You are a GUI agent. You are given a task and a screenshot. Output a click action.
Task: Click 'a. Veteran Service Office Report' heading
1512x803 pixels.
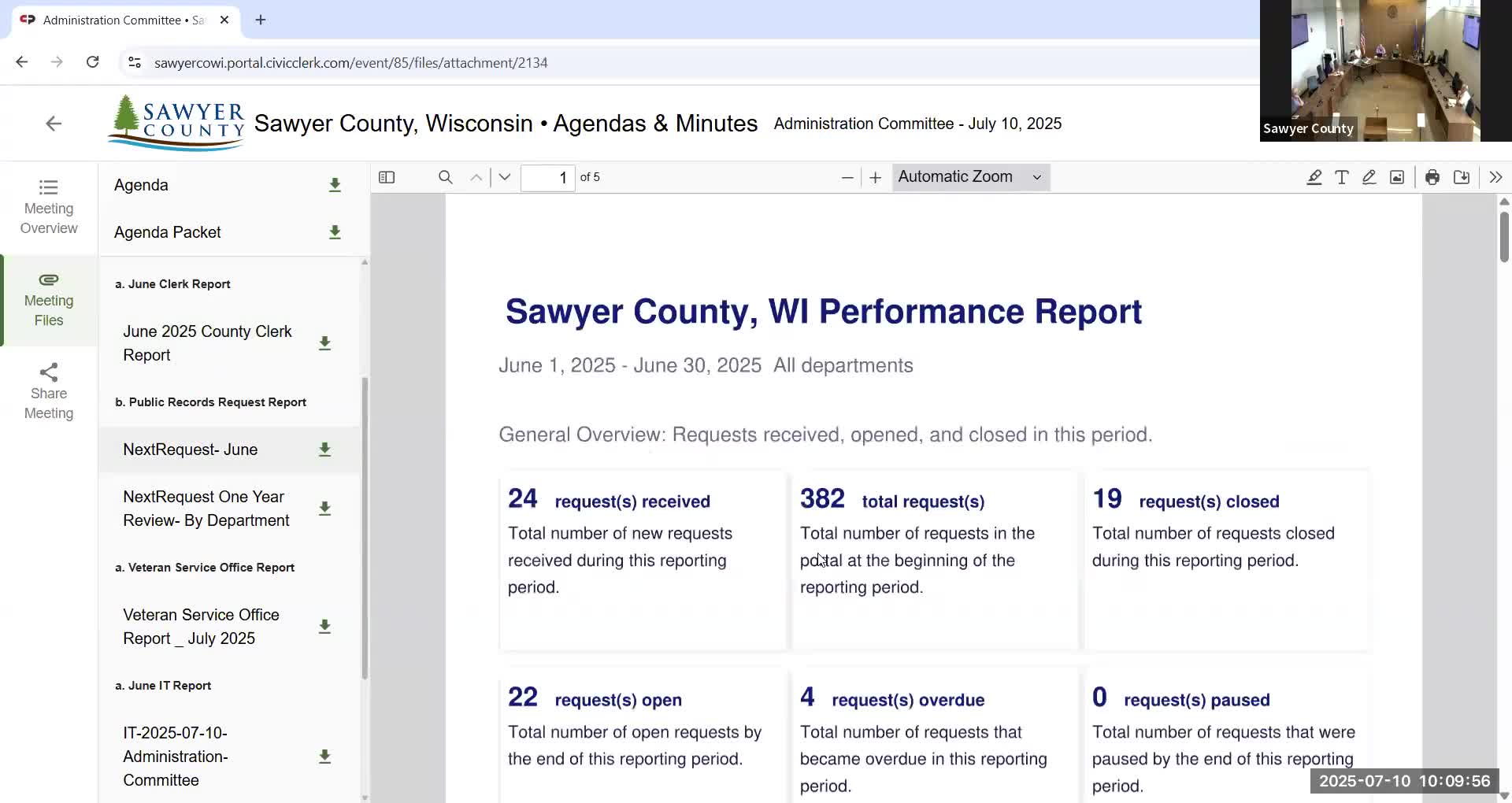point(205,568)
